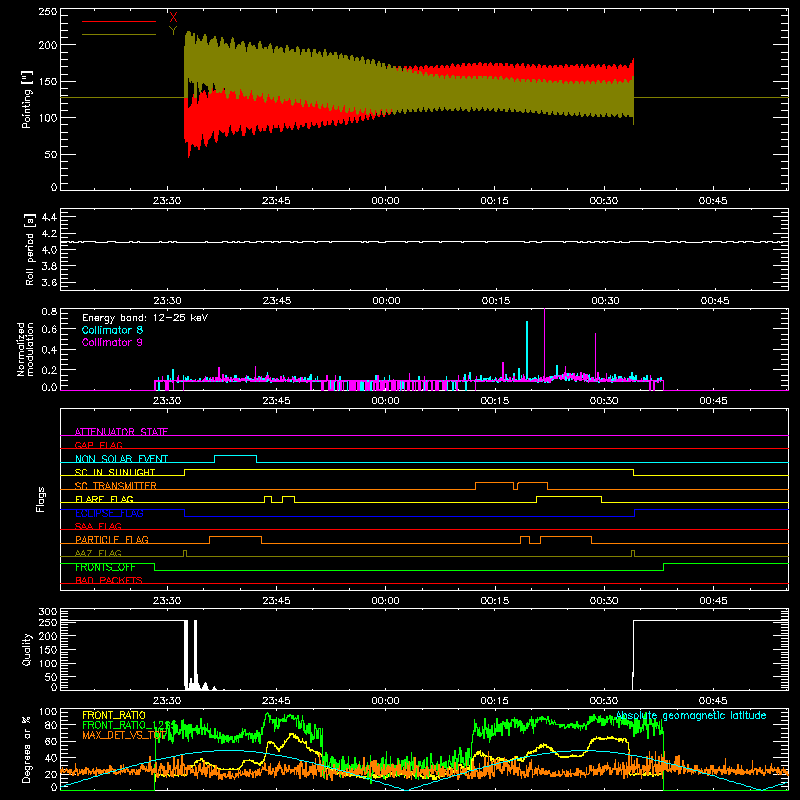Click the 00:15 tick under Roll period plot

coord(495,301)
